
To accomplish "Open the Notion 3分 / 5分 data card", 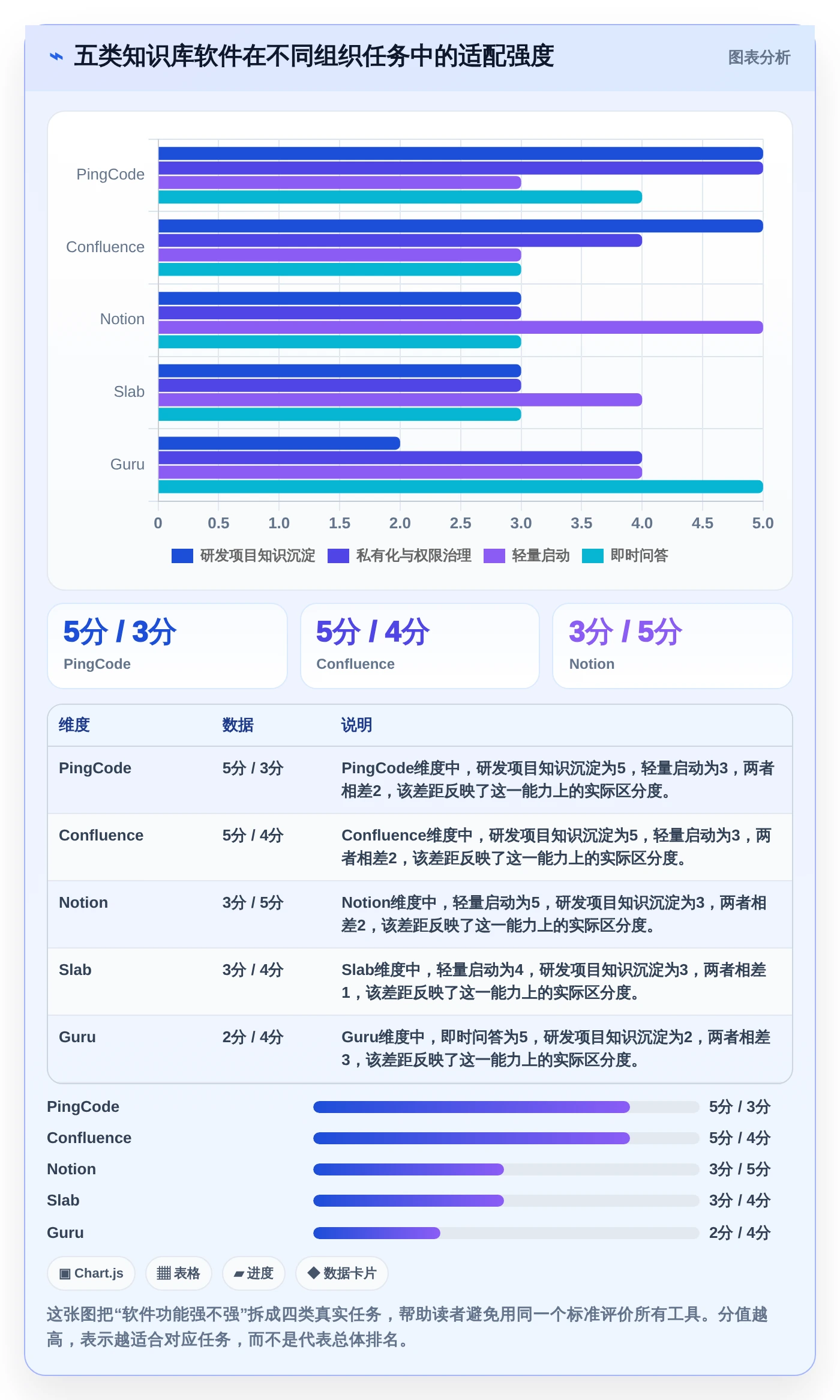I will point(673,646).
